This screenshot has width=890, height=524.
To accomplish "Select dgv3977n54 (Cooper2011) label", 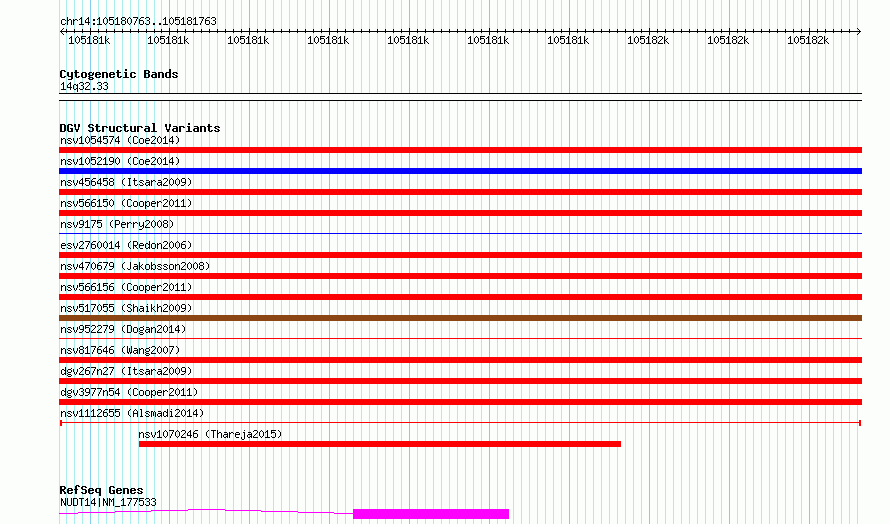I will pos(129,392).
